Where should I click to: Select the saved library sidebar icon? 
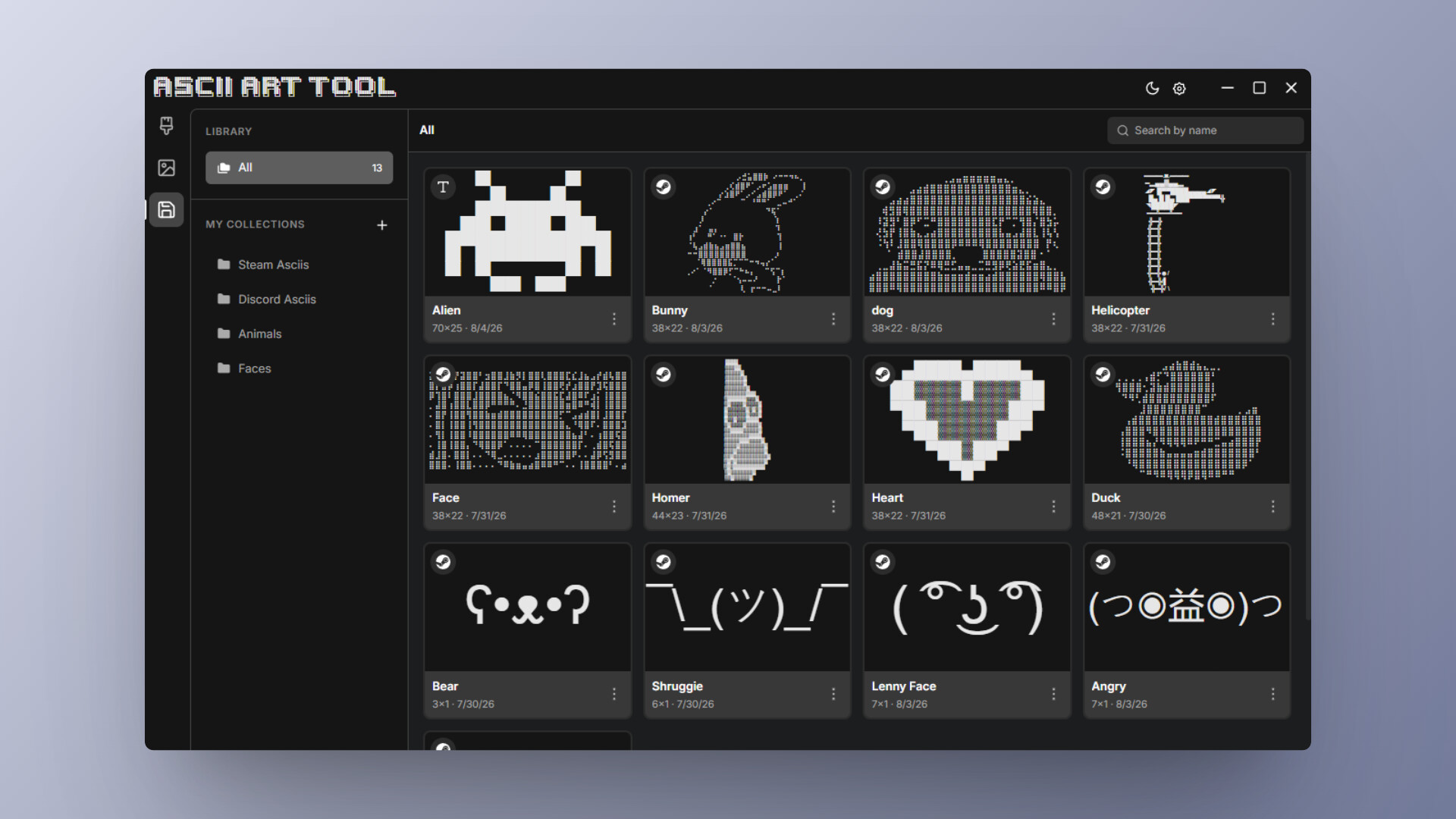tap(166, 210)
